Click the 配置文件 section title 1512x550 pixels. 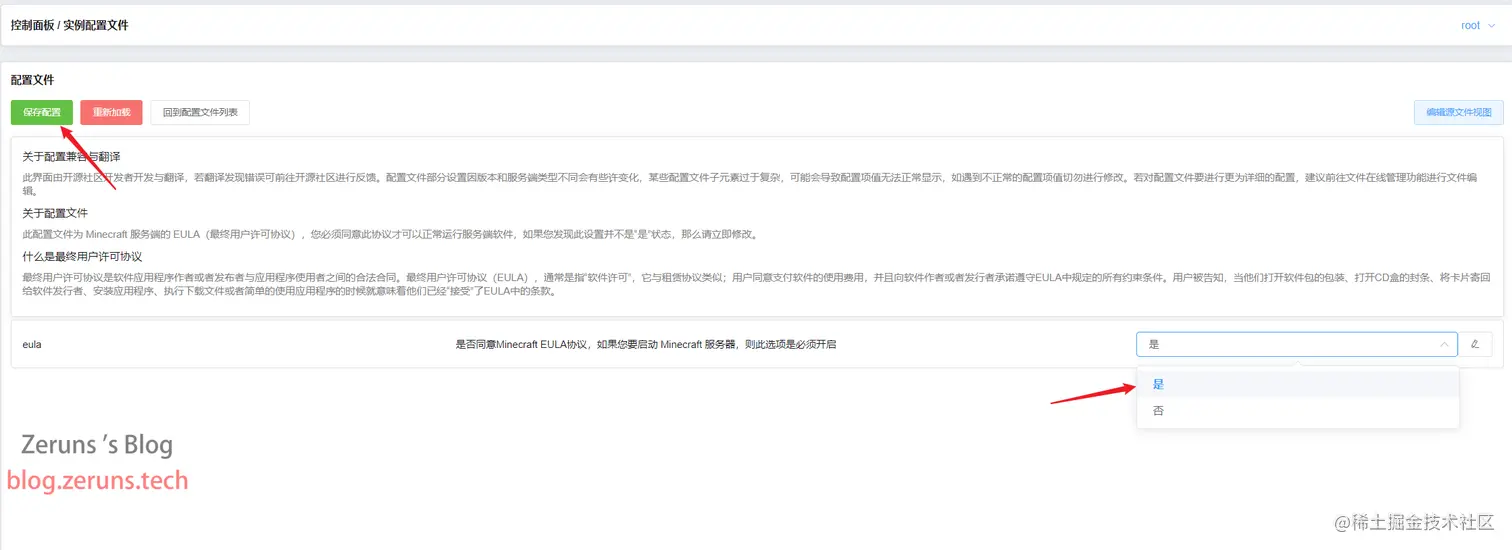pos(32,79)
